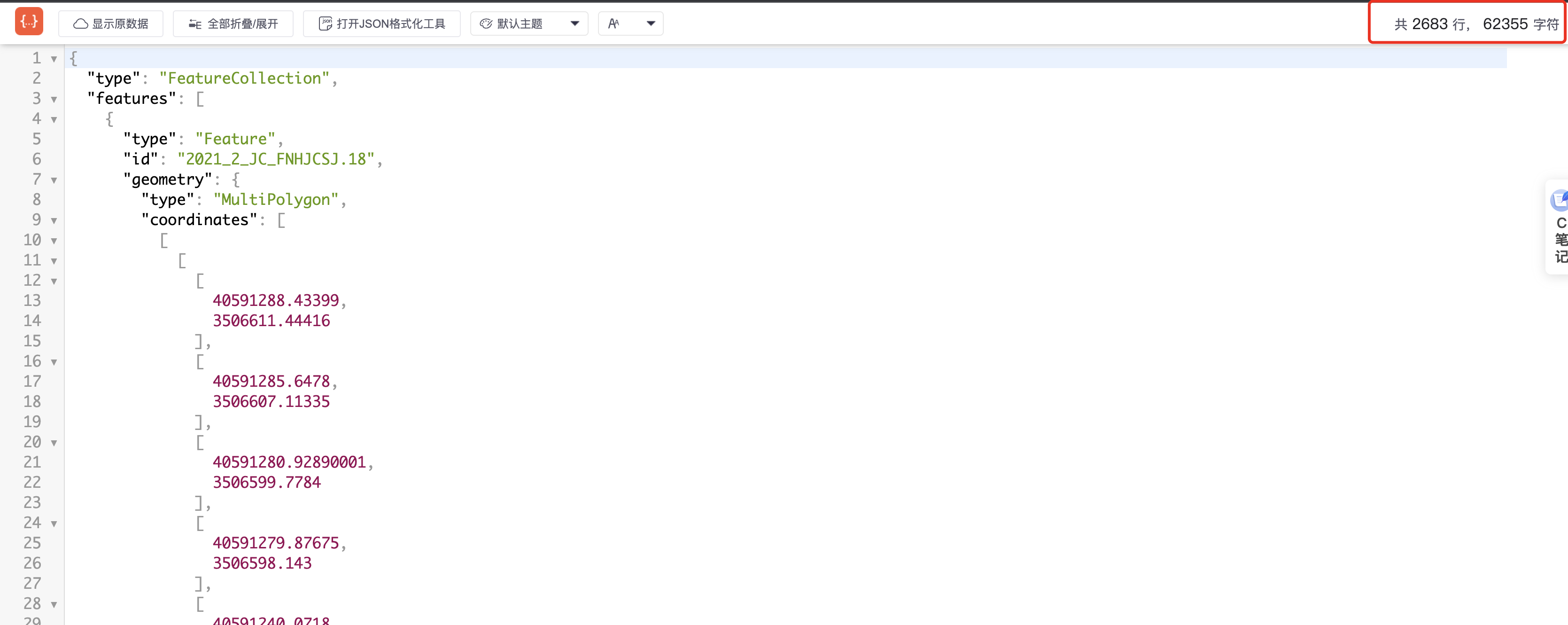1568x625 pixels.
Task: Click the line and character count display
Action: (x=1475, y=24)
